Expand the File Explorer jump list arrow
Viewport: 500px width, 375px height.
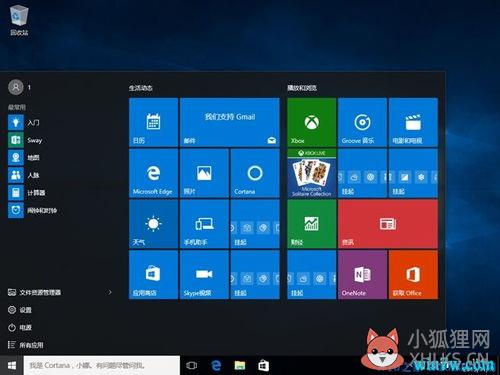pyautogui.click(x=110, y=292)
